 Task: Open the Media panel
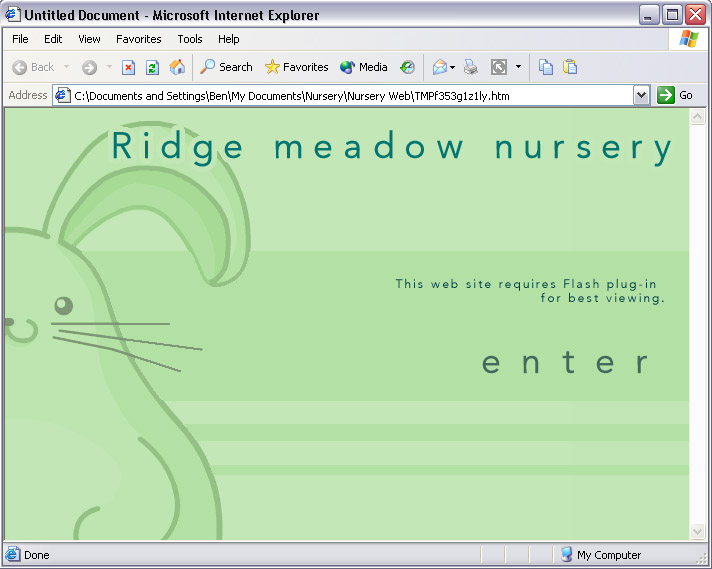364,67
